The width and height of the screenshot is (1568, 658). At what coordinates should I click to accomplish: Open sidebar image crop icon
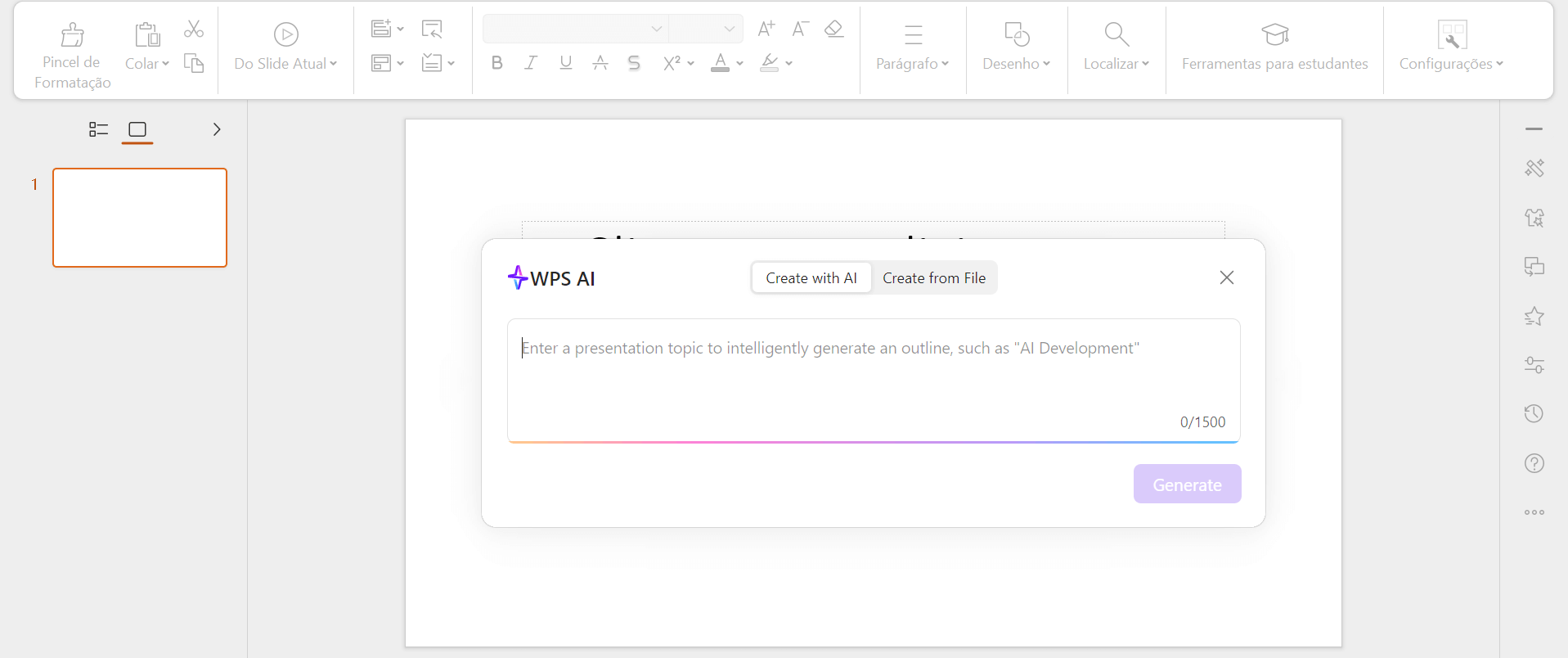pyautogui.click(x=1534, y=217)
